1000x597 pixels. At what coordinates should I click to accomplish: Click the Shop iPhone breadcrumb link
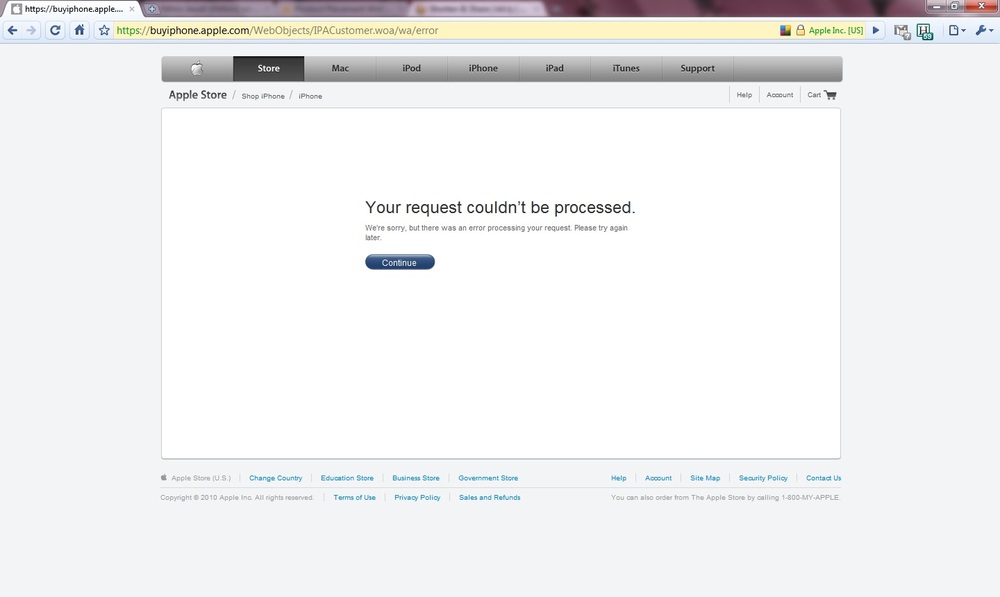[x=263, y=96]
